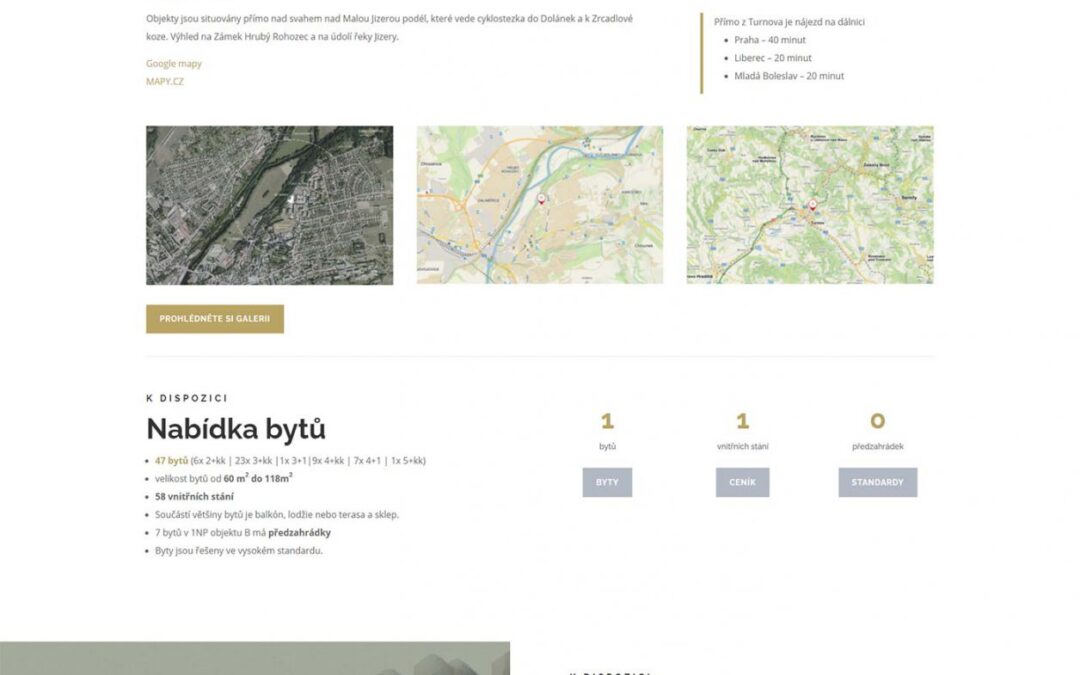The image size is (1080, 675).
Task: Click the 'bytů' counter label under number 1
Action: tap(608, 446)
